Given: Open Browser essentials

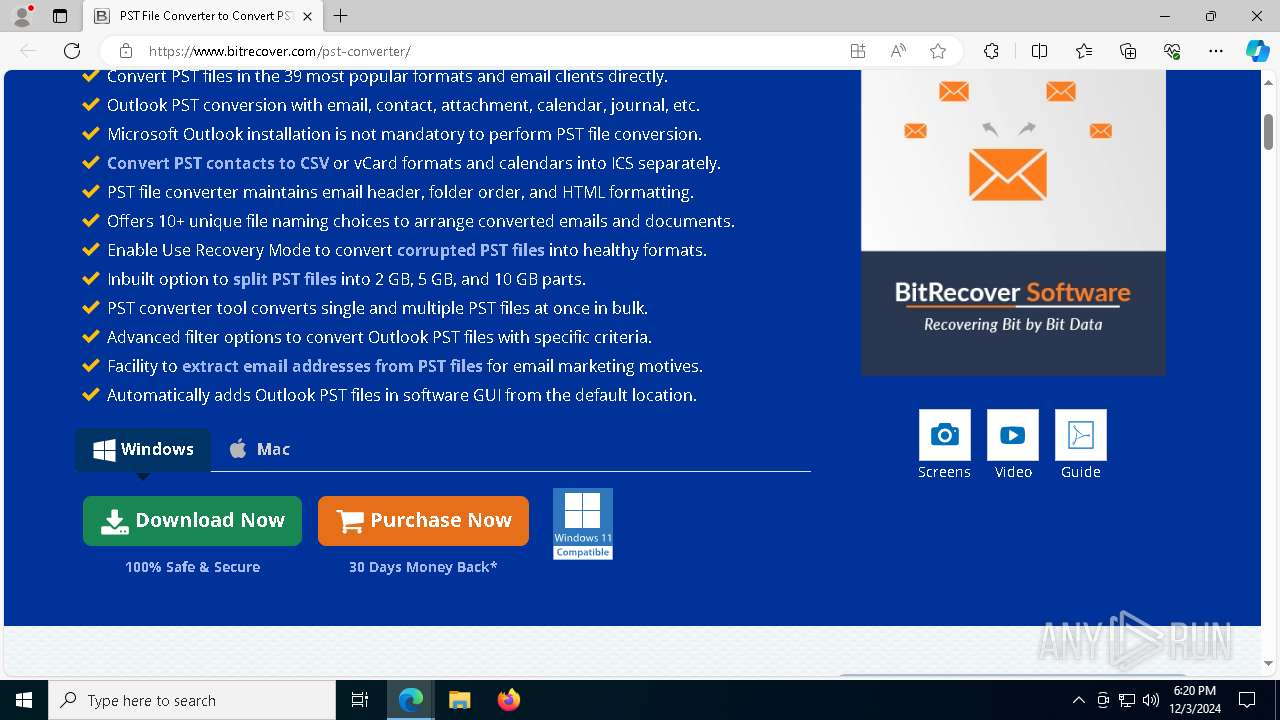Looking at the screenshot, I should tap(1172, 51).
